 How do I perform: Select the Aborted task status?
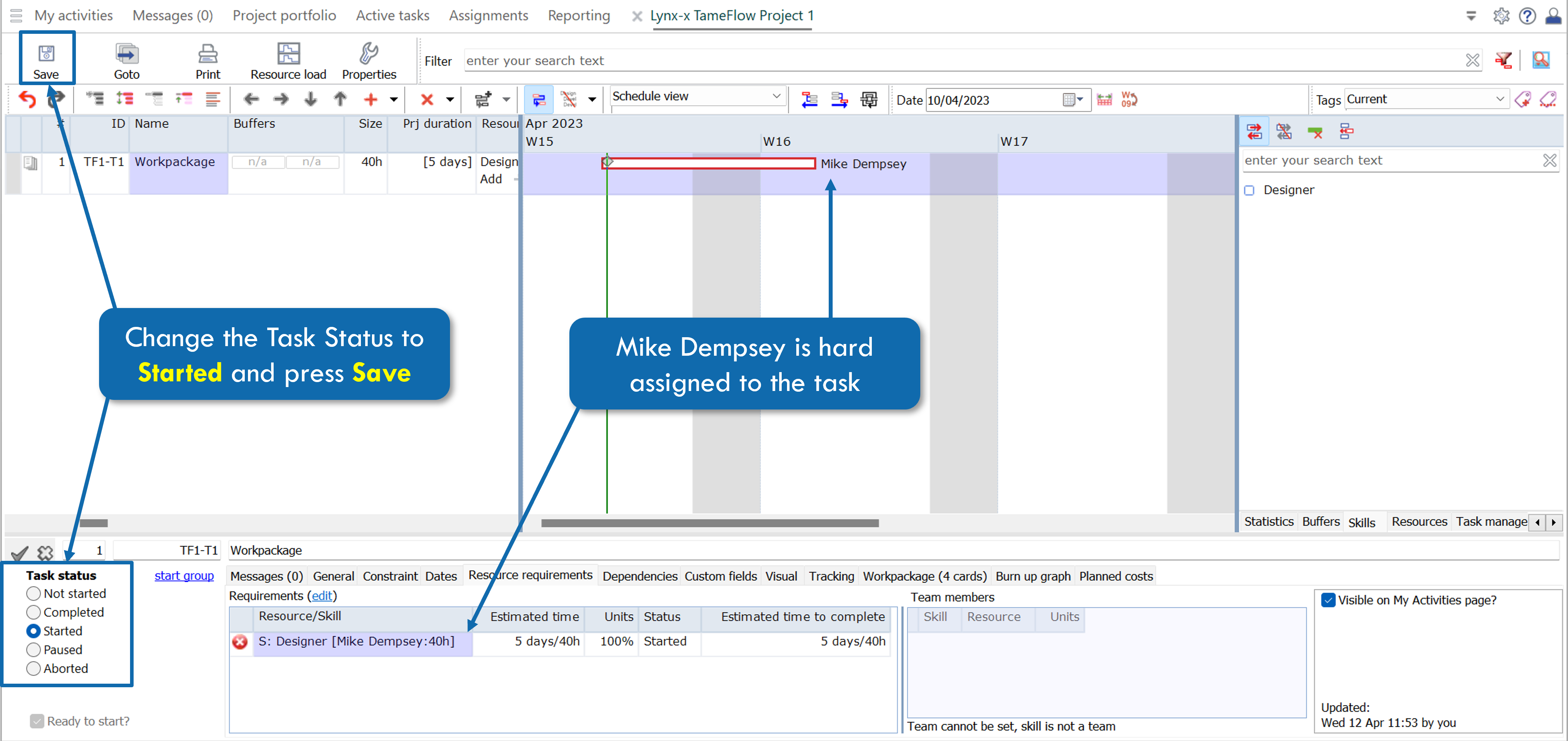(x=33, y=669)
